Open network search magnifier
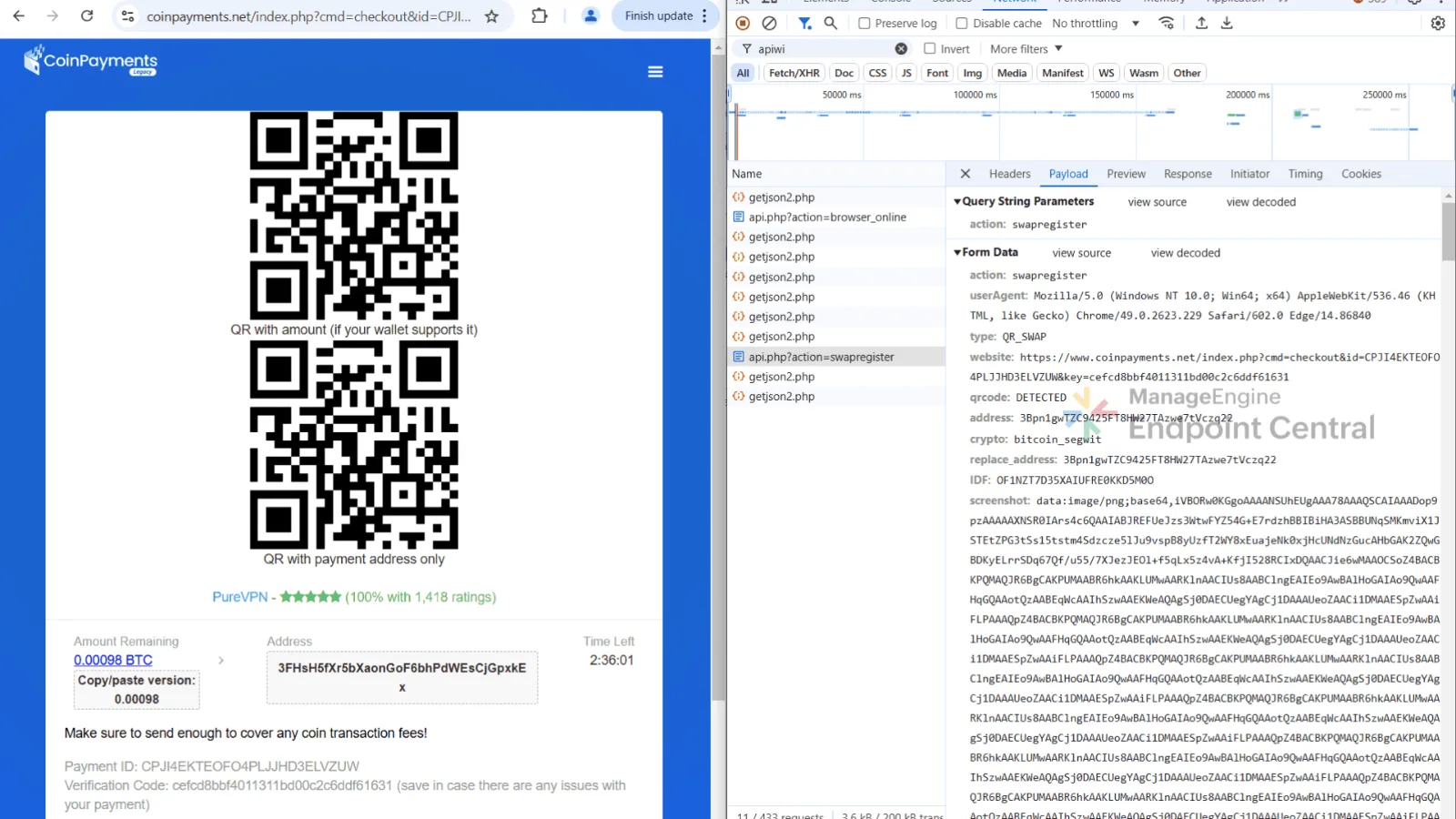Image resolution: width=1456 pixels, height=819 pixels. point(830,24)
